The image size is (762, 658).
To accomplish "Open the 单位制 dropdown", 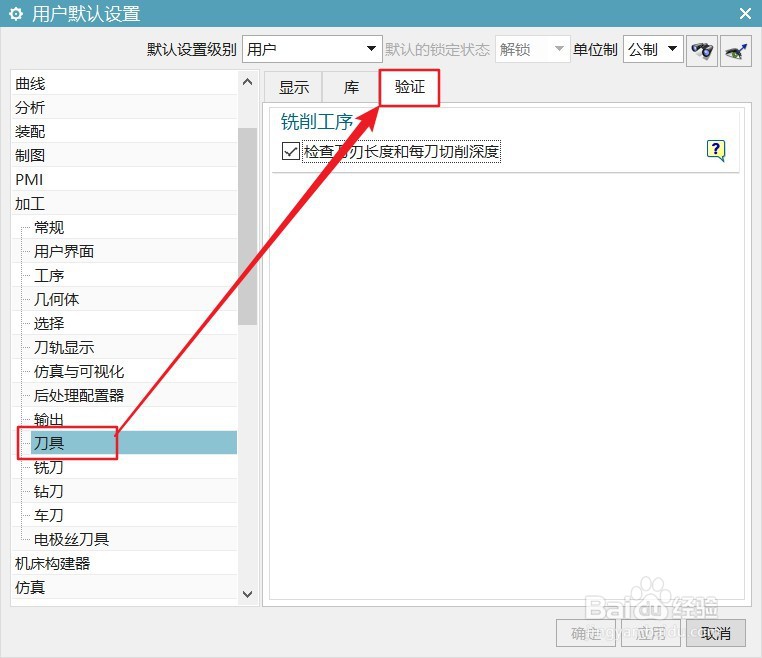I will pyautogui.click(x=653, y=49).
